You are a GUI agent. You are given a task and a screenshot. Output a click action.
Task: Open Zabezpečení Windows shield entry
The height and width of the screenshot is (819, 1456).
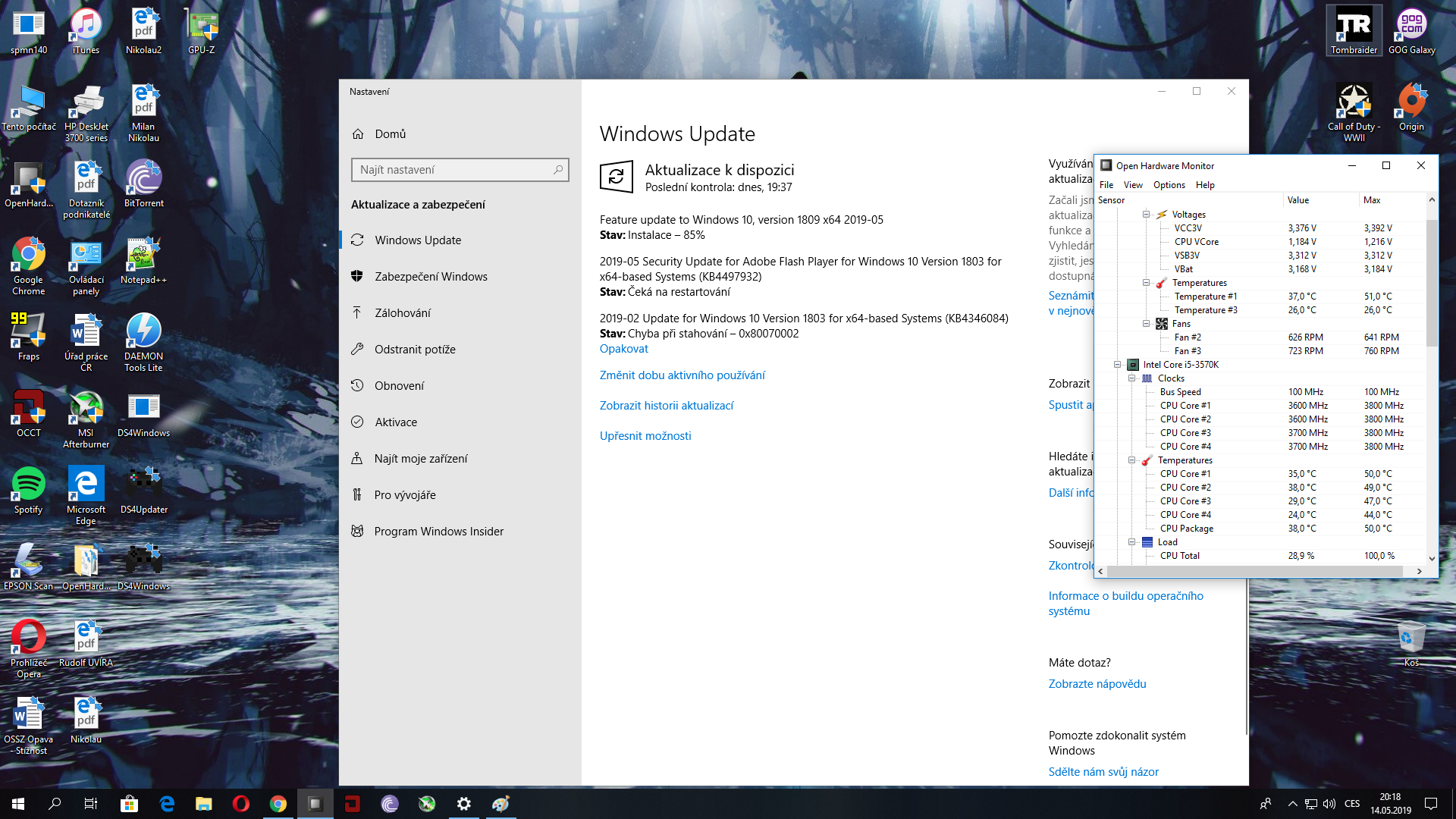click(x=431, y=276)
